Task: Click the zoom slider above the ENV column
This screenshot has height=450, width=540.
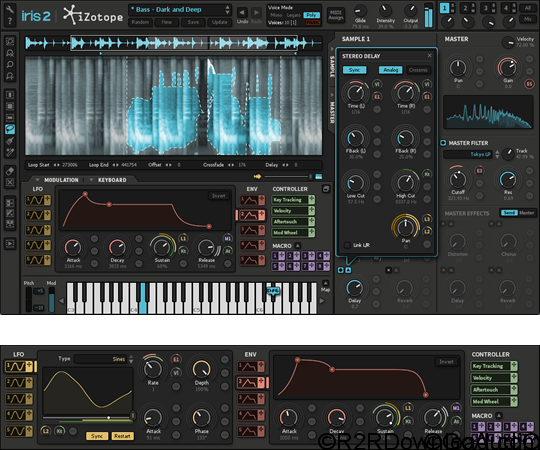Action: (288, 177)
